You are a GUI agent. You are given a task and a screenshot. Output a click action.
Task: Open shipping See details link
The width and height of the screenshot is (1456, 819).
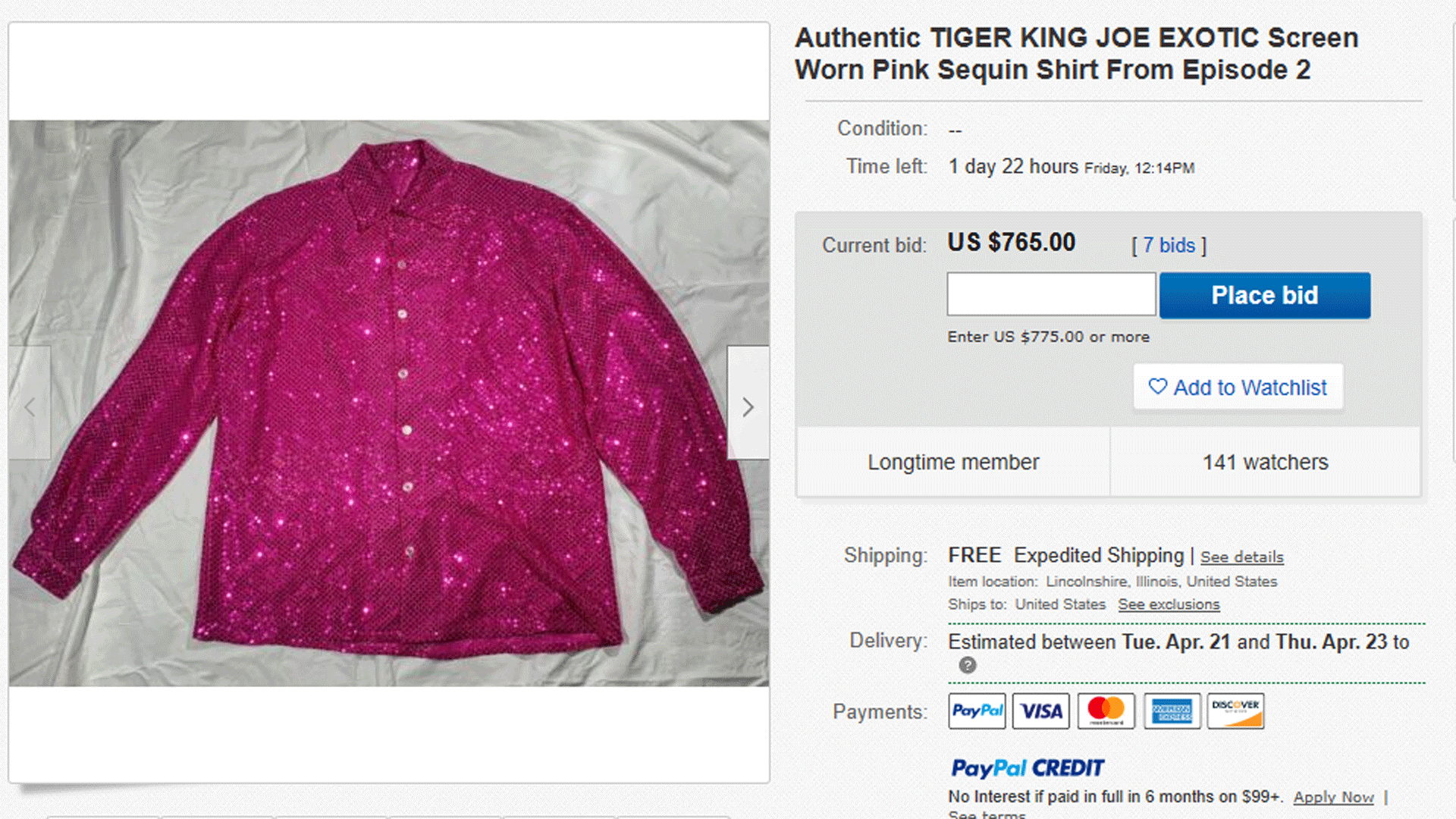[1241, 557]
